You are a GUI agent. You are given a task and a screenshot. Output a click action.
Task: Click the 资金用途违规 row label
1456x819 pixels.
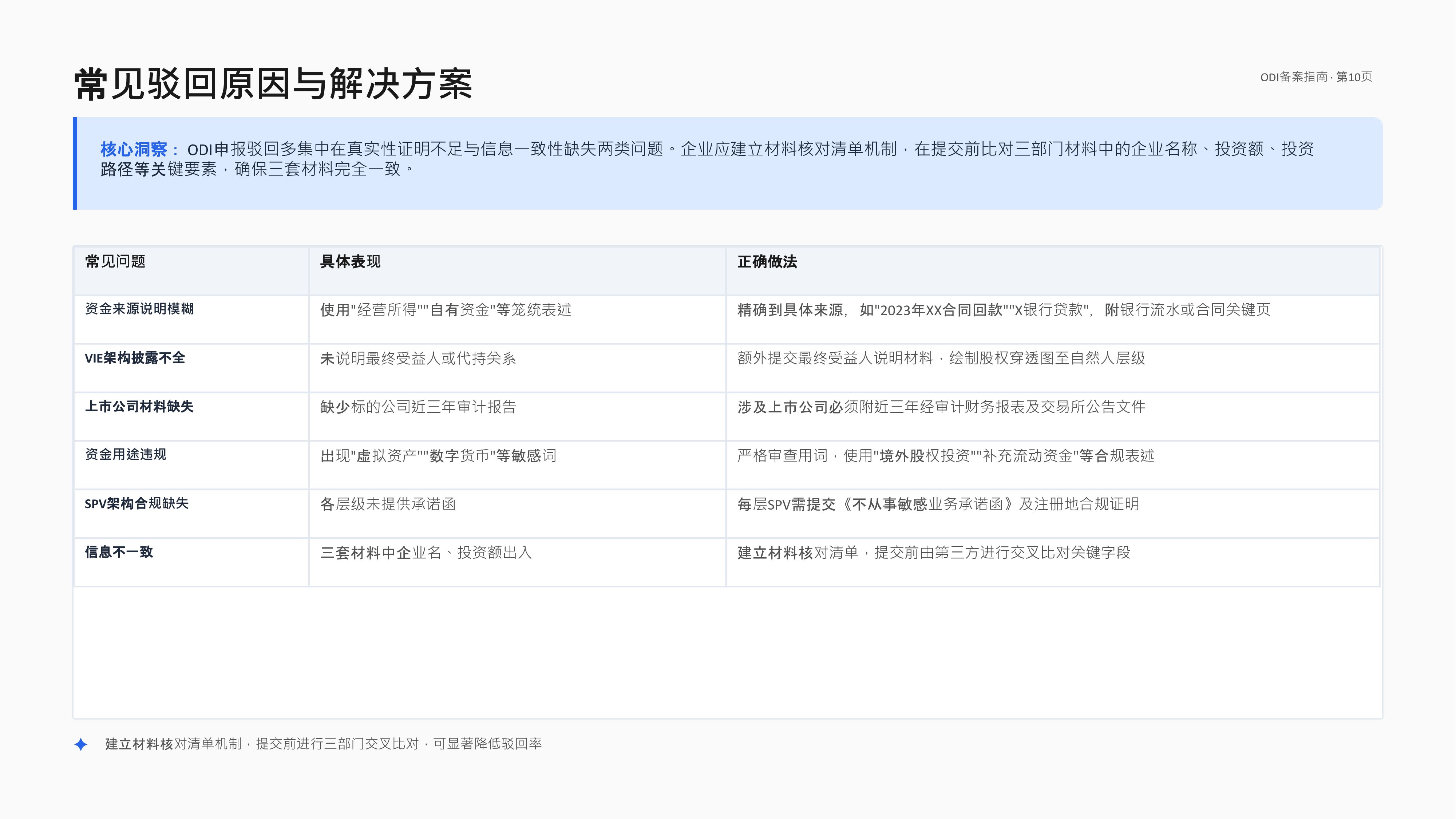coord(126,454)
